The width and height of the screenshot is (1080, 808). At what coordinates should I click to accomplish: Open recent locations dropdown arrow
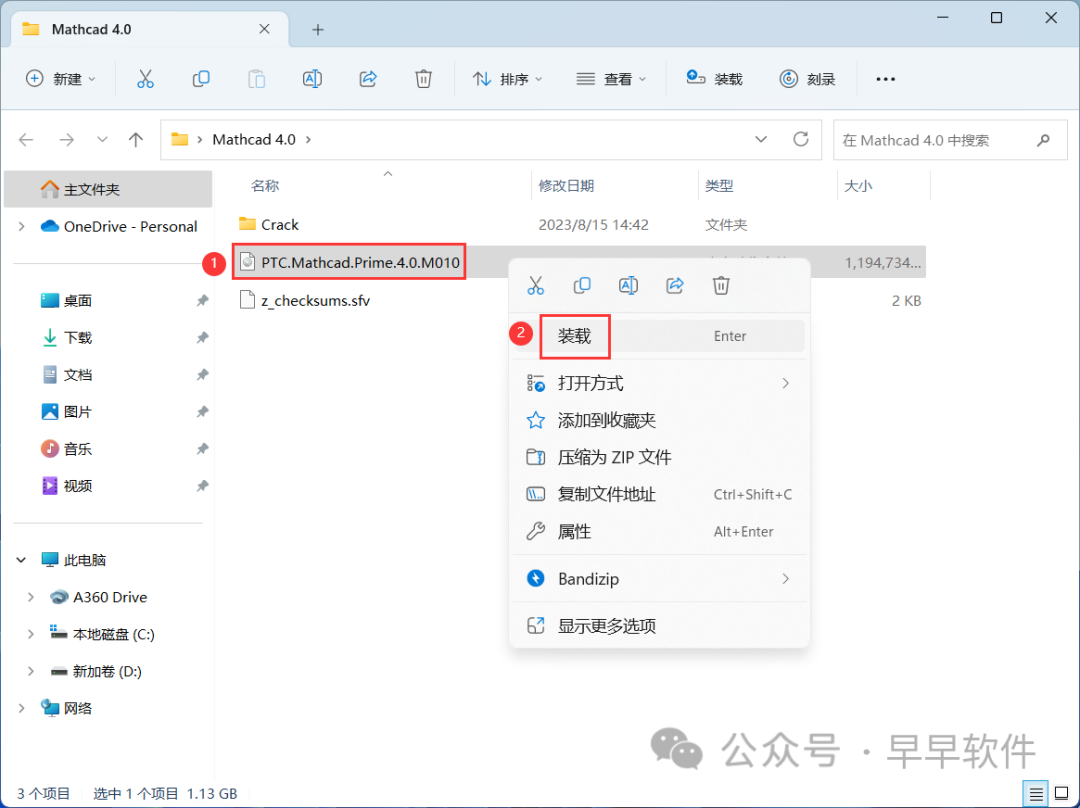[x=102, y=140]
